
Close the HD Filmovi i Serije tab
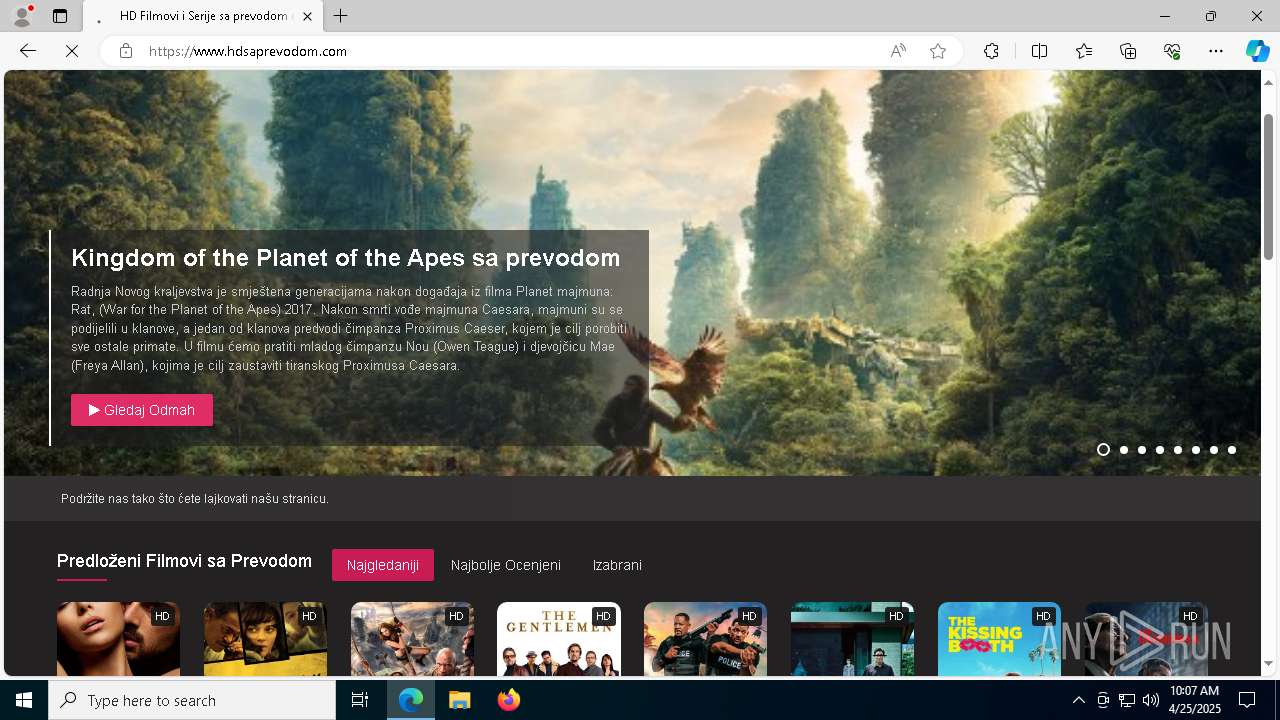pyautogui.click(x=308, y=16)
